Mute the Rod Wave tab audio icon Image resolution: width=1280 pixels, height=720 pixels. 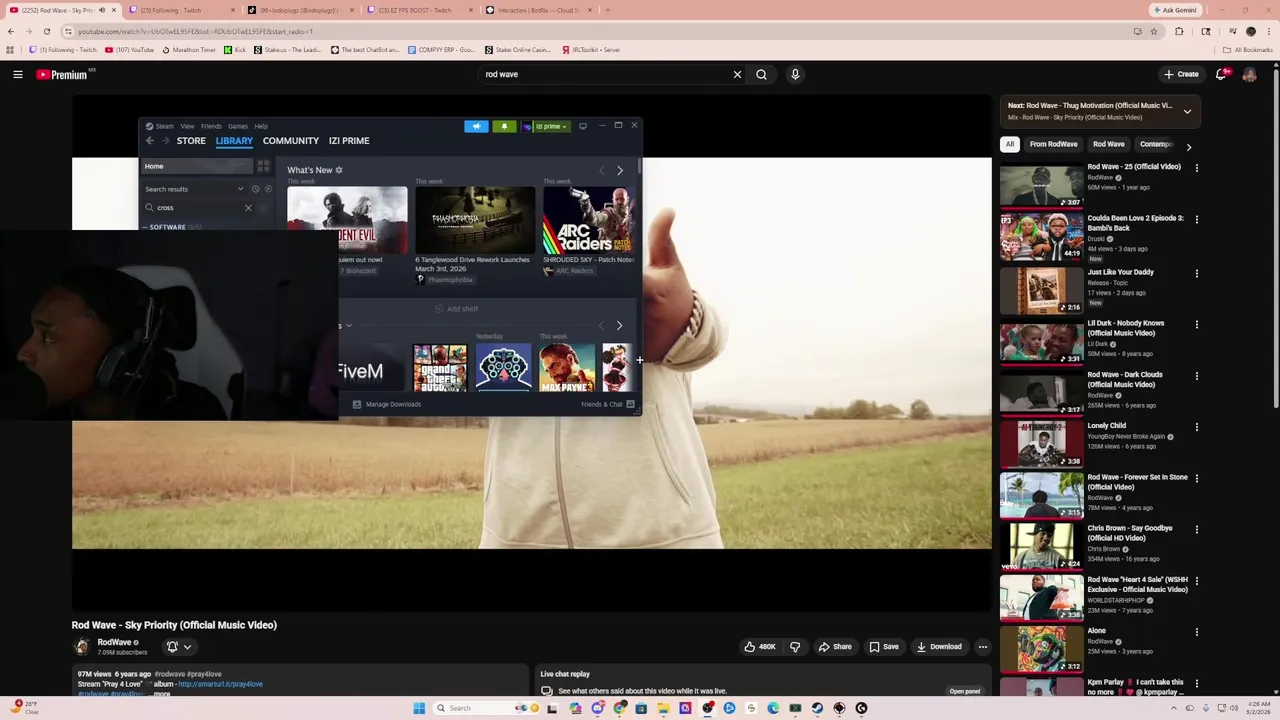102,10
